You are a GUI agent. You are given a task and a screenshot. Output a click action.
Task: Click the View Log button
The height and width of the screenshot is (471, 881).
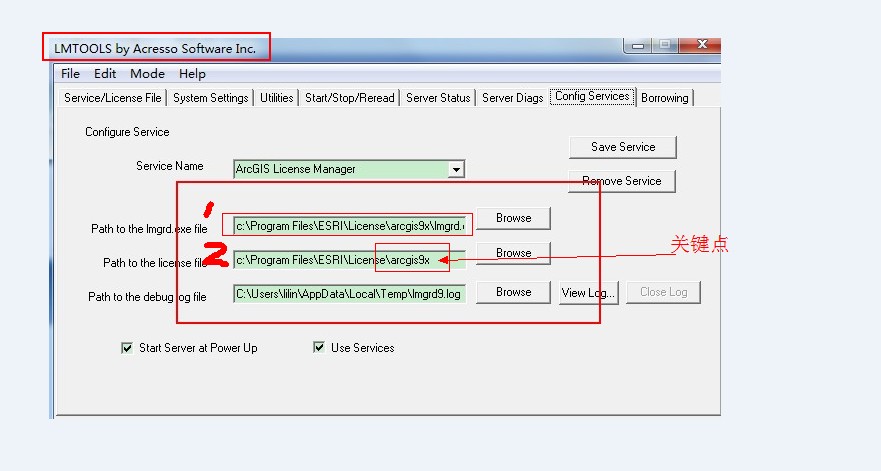(x=588, y=293)
